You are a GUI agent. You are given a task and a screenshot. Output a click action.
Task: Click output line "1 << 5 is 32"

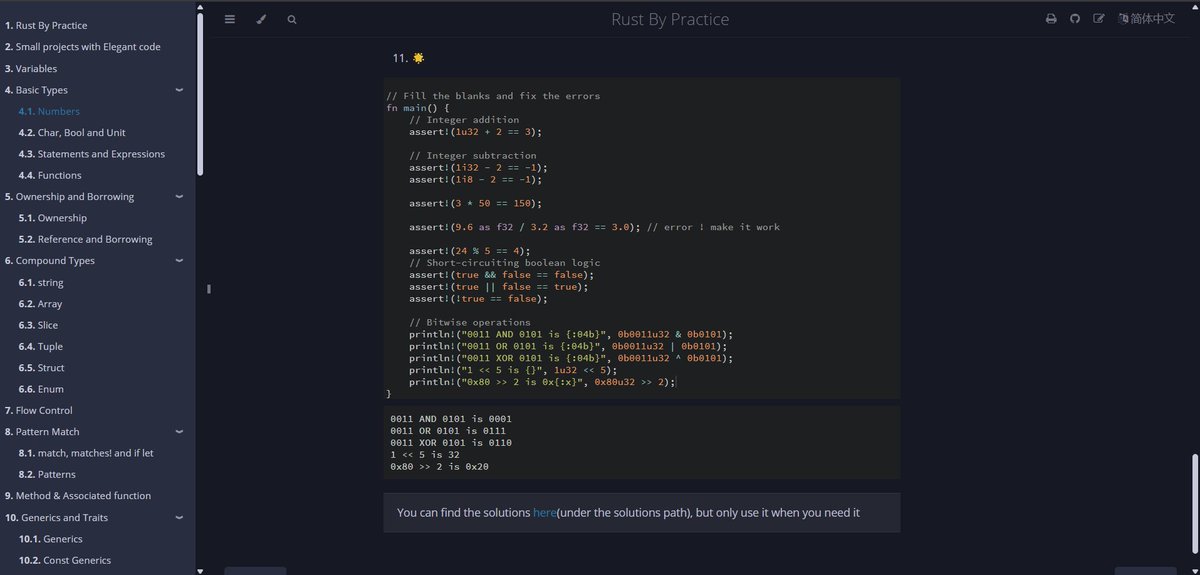tap(424, 455)
